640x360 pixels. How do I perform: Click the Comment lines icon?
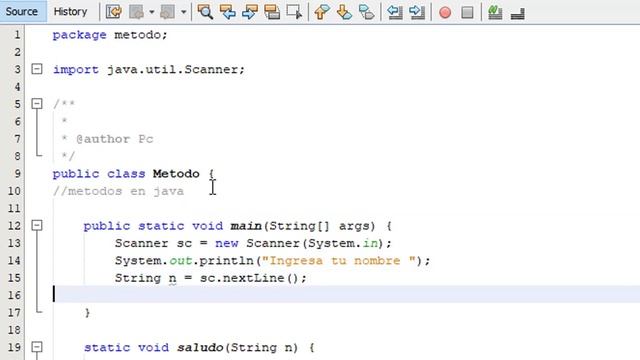click(x=495, y=12)
